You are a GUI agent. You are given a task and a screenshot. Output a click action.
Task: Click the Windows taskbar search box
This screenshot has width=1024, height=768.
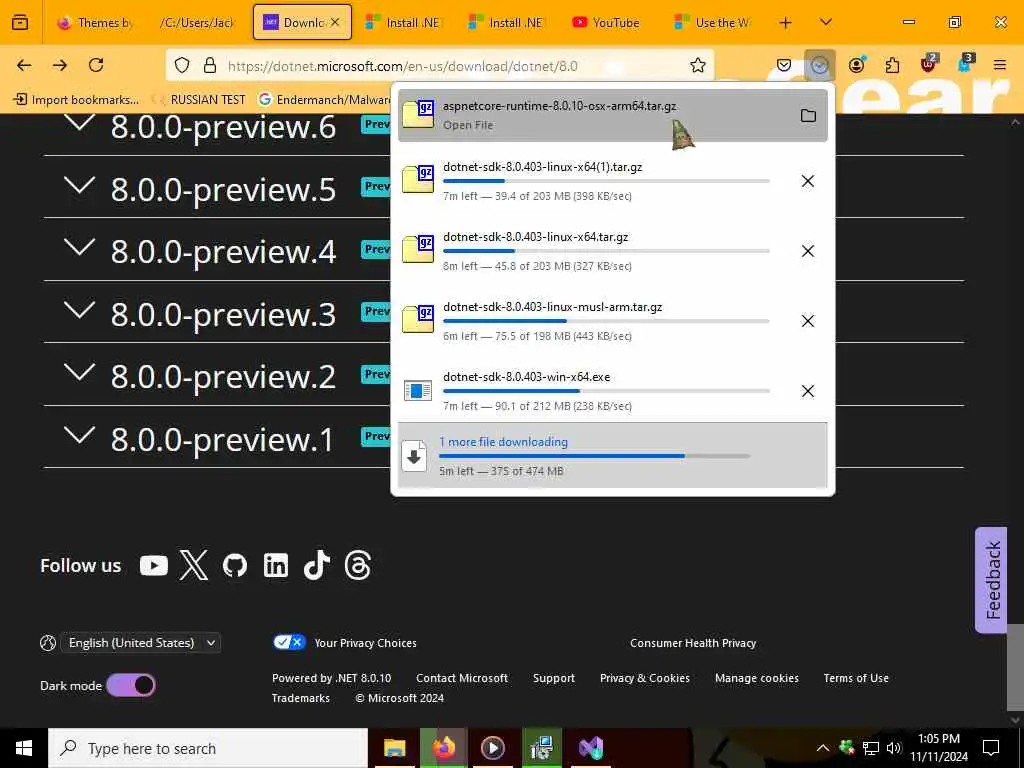(208, 748)
